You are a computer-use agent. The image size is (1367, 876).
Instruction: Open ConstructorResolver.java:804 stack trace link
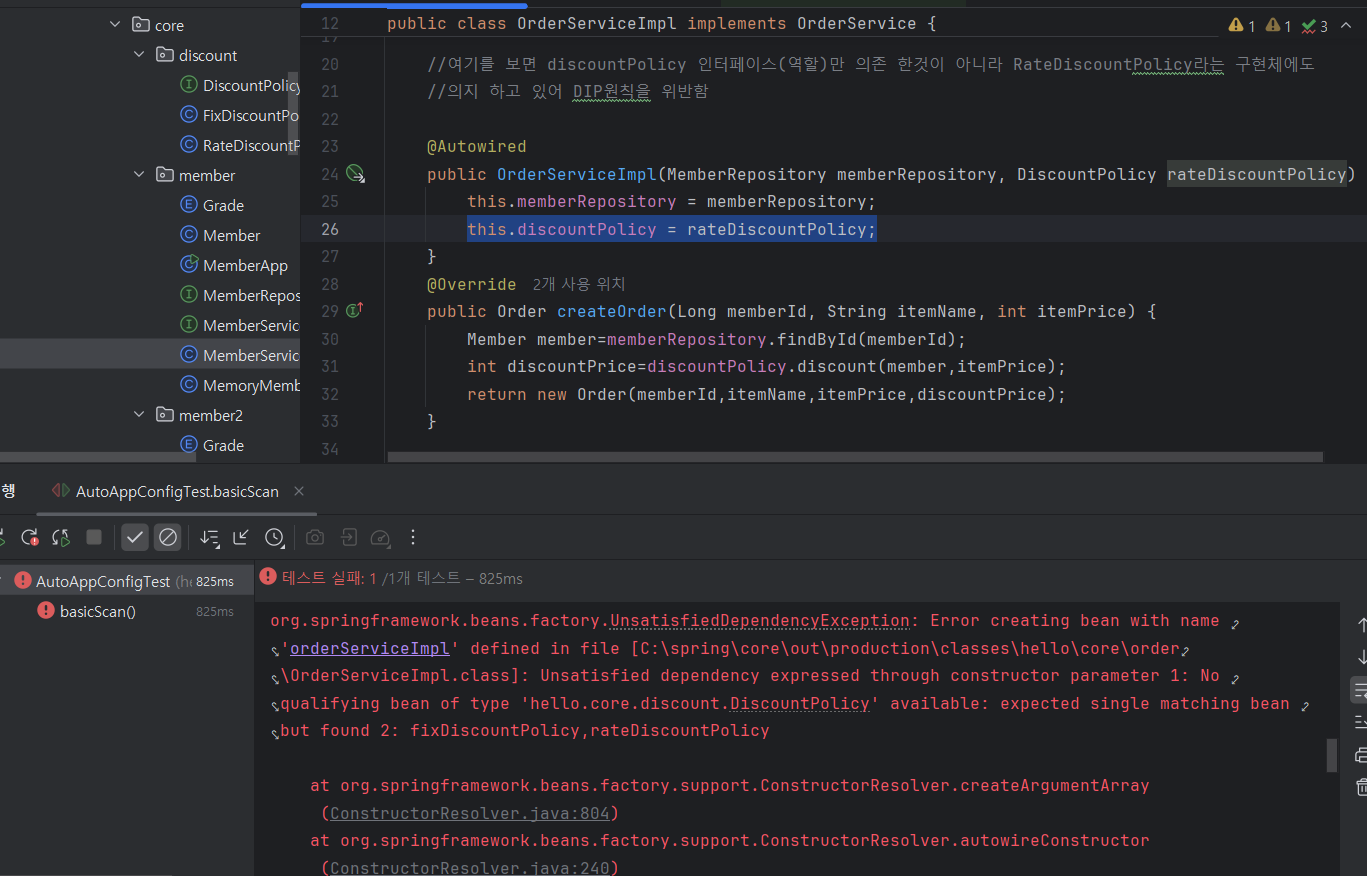click(x=469, y=813)
